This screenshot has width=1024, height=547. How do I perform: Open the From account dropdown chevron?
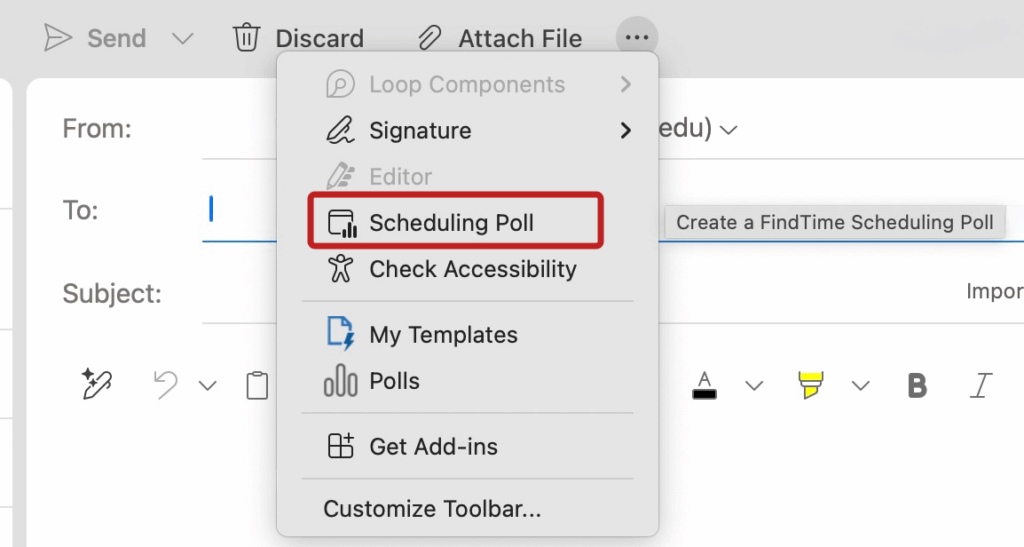tap(729, 130)
